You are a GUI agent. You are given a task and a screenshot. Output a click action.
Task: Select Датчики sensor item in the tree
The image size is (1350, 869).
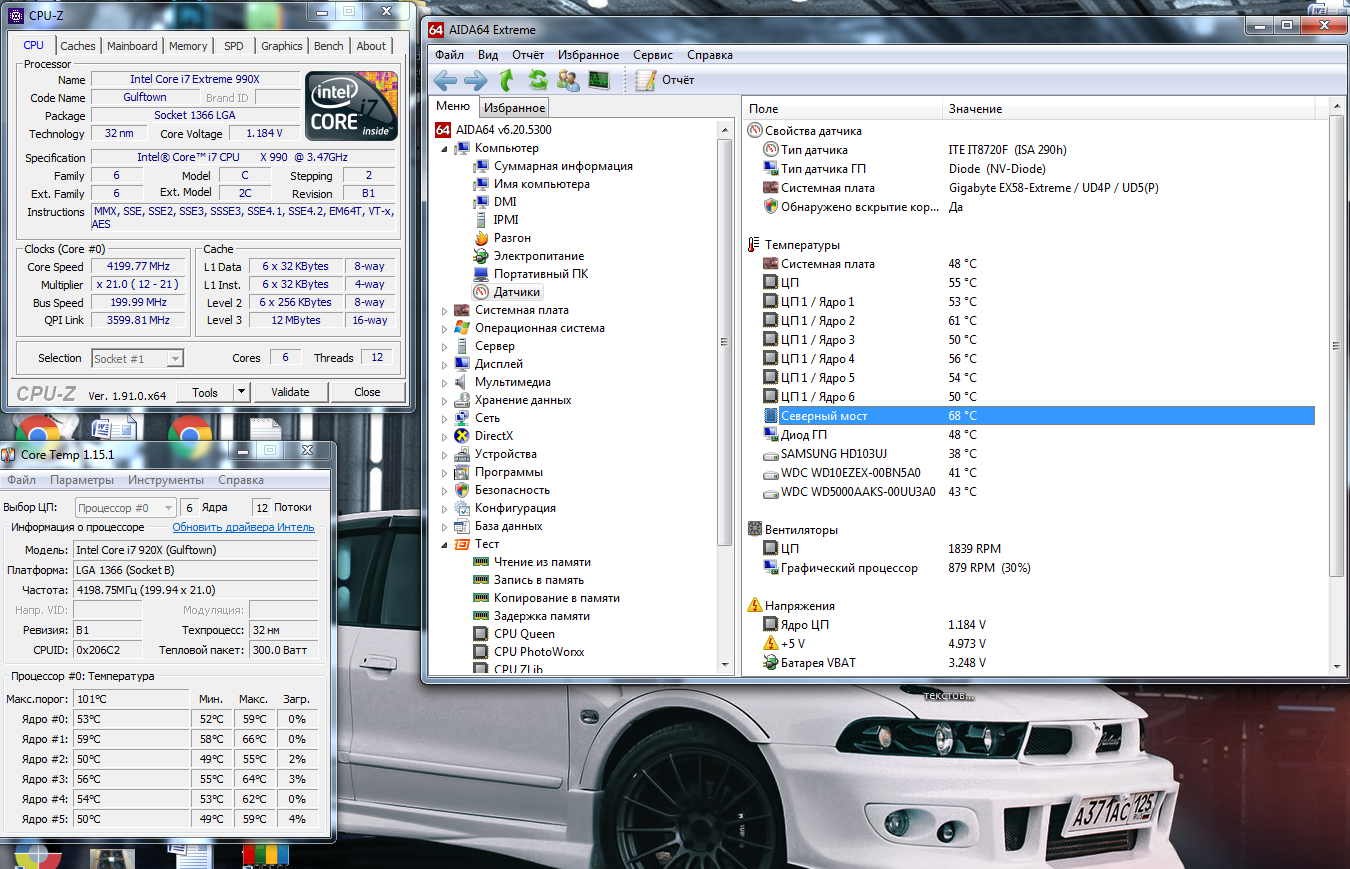point(516,292)
